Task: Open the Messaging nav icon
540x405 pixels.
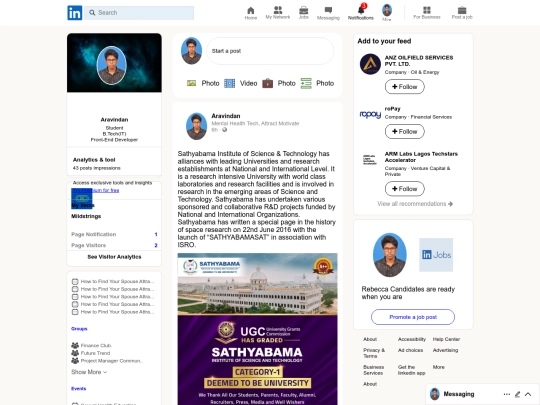Action: click(x=328, y=10)
